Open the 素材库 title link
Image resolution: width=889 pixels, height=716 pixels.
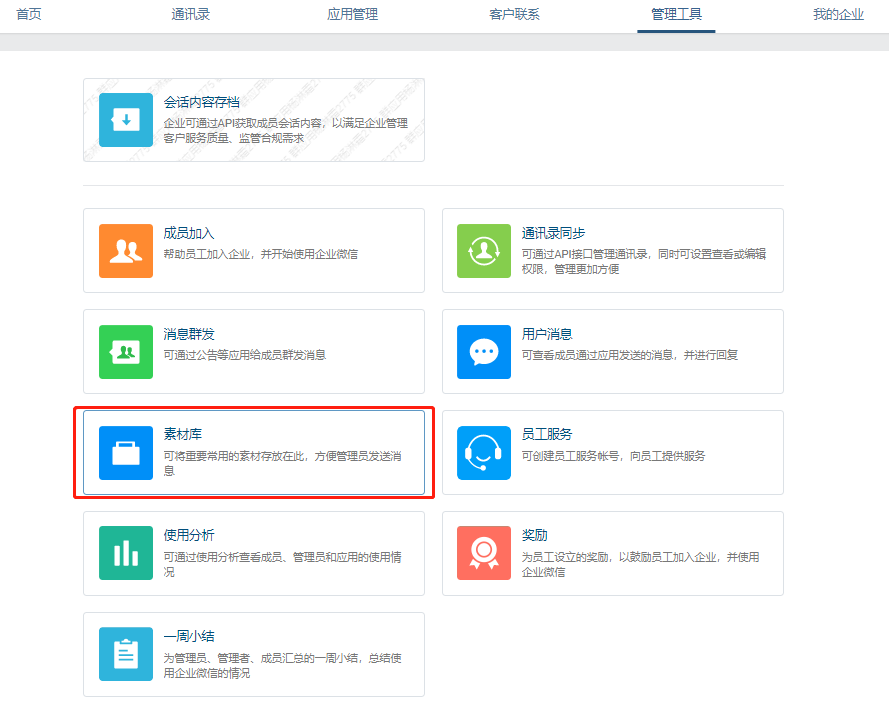point(183,435)
